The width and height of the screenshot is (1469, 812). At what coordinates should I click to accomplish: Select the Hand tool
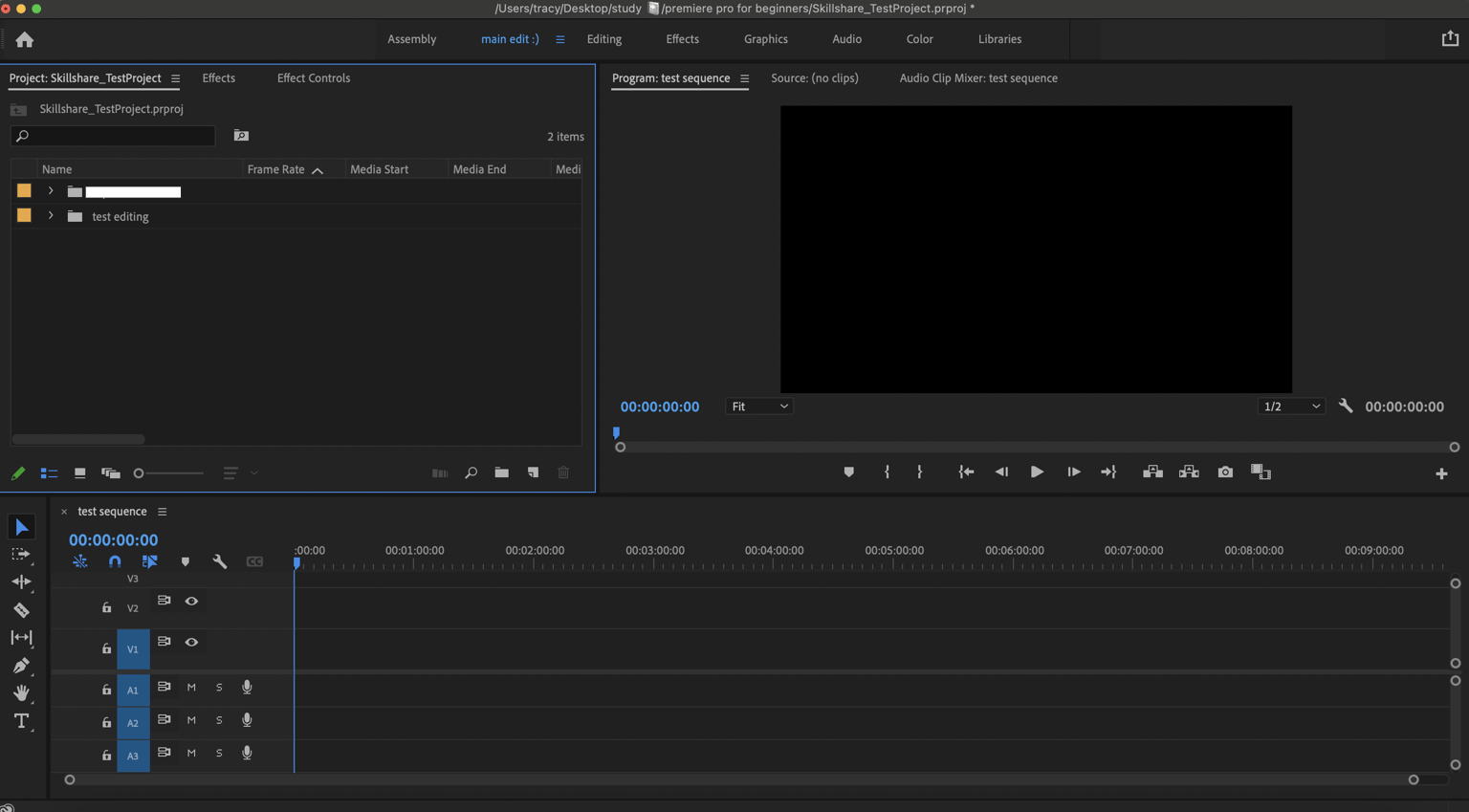(x=21, y=692)
